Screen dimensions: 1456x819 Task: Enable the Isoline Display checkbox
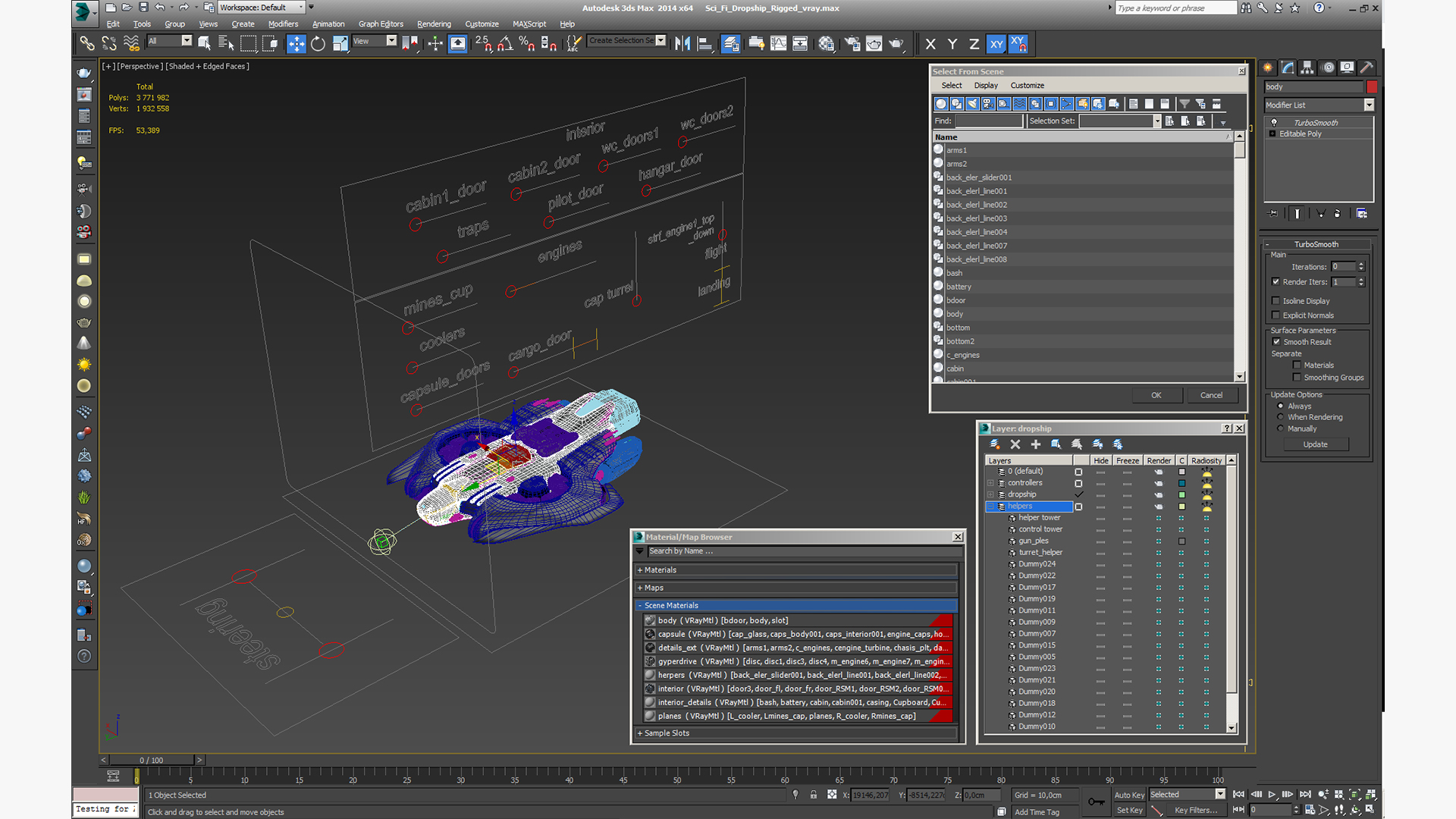(1276, 301)
